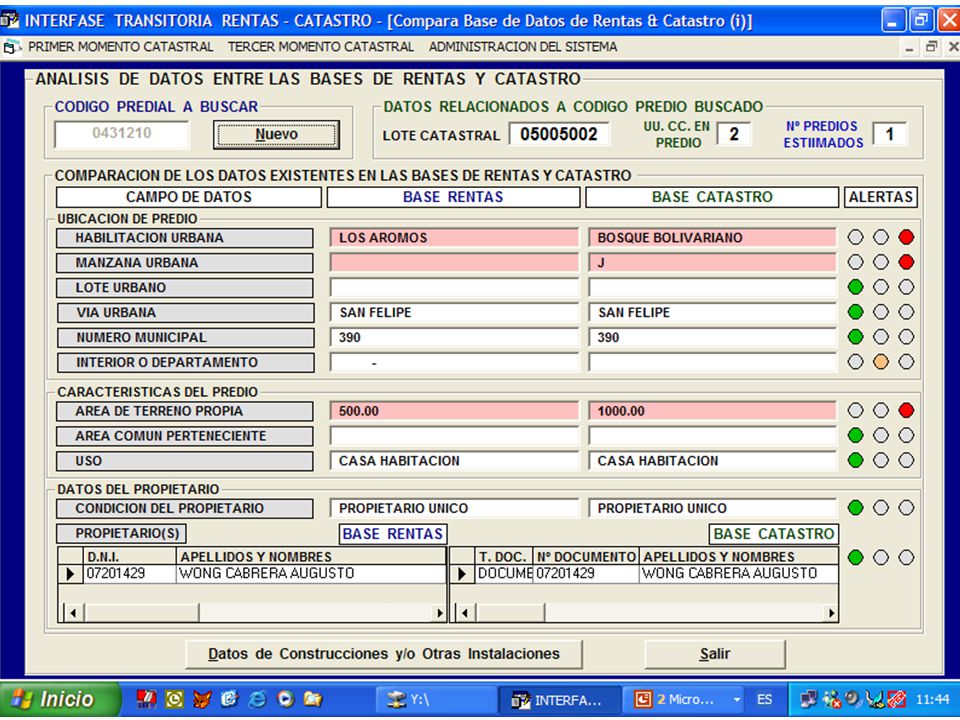This screenshot has height=720, width=960.
Task: Click the codigo predial field showing 0431210
Action: pos(121,134)
